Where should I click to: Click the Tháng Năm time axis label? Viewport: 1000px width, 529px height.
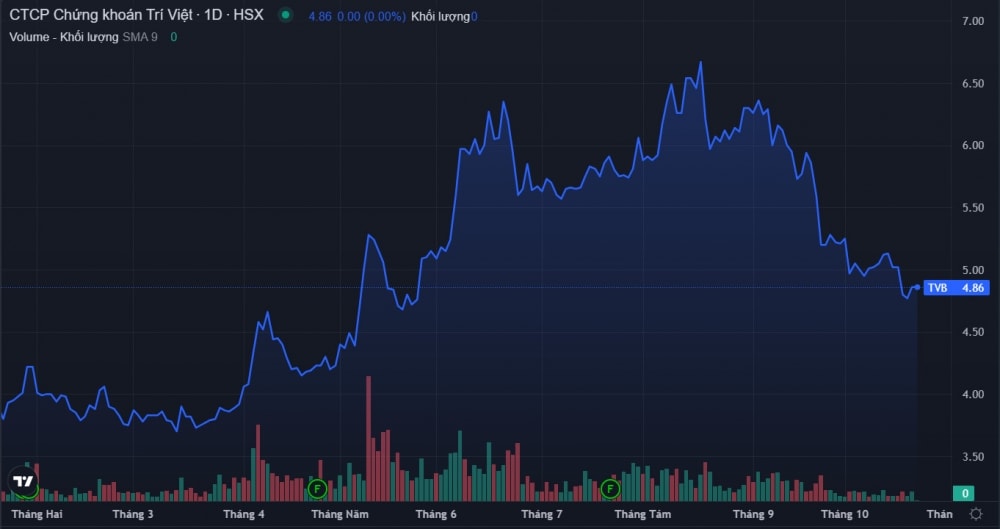(x=340, y=514)
